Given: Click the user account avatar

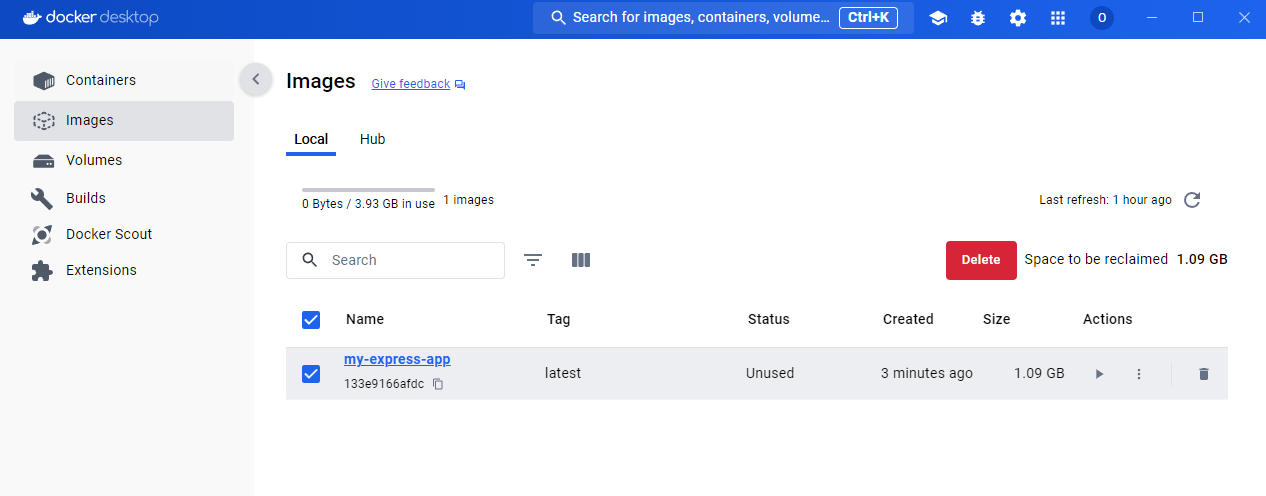Looking at the screenshot, I should coord(1102,18).
